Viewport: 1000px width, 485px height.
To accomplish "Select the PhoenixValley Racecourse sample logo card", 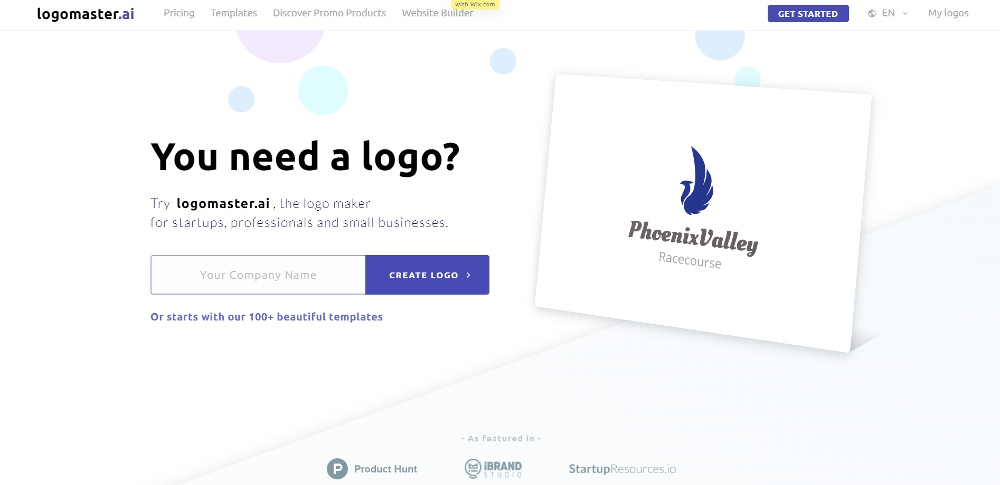I will click(x=703, y=213).
